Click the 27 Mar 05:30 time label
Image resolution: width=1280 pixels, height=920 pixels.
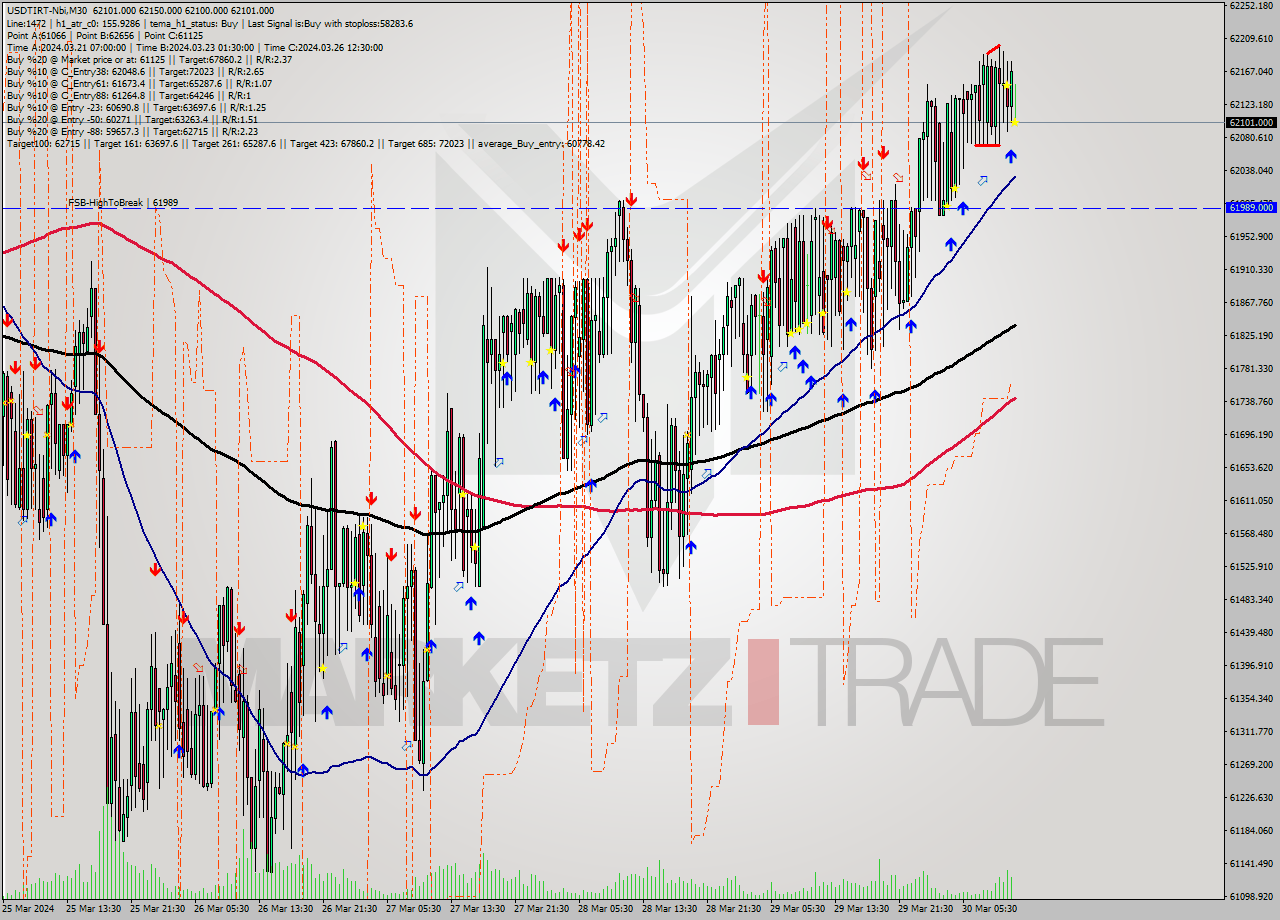pos(413,909)
